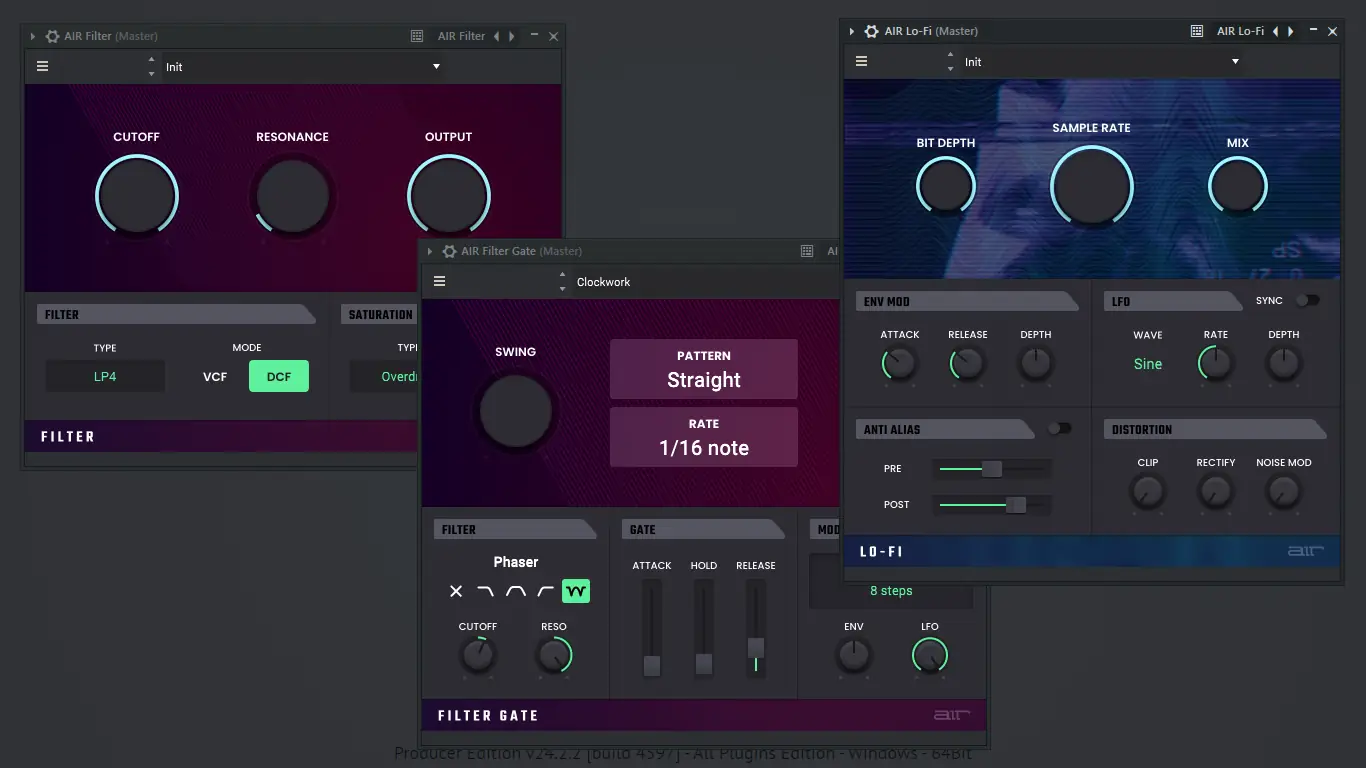Click the RESO knob in Filter Gate
Image resolution: width=1366 pixels, height=768 pixels.
click(x=554, y=656)
